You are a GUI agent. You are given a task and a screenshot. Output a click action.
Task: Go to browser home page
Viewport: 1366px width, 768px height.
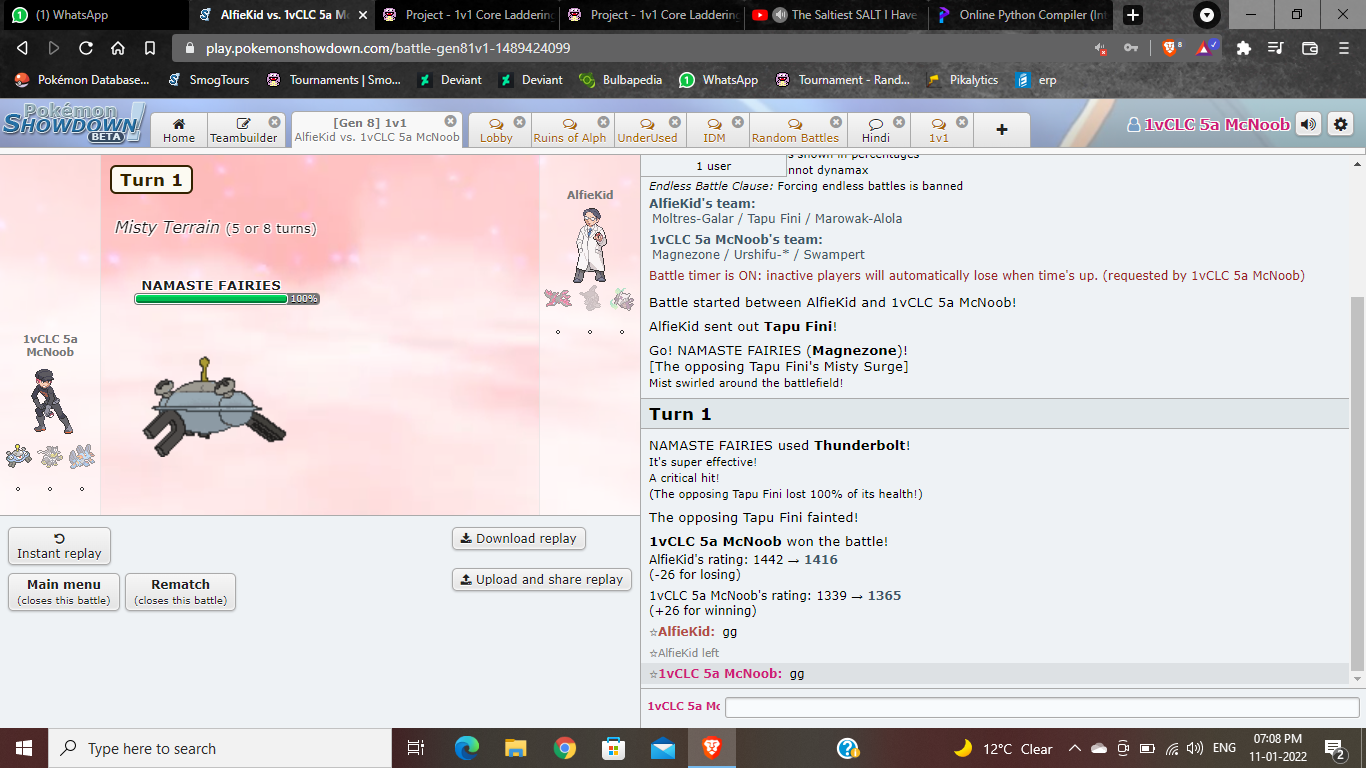[x=118, y=48]
